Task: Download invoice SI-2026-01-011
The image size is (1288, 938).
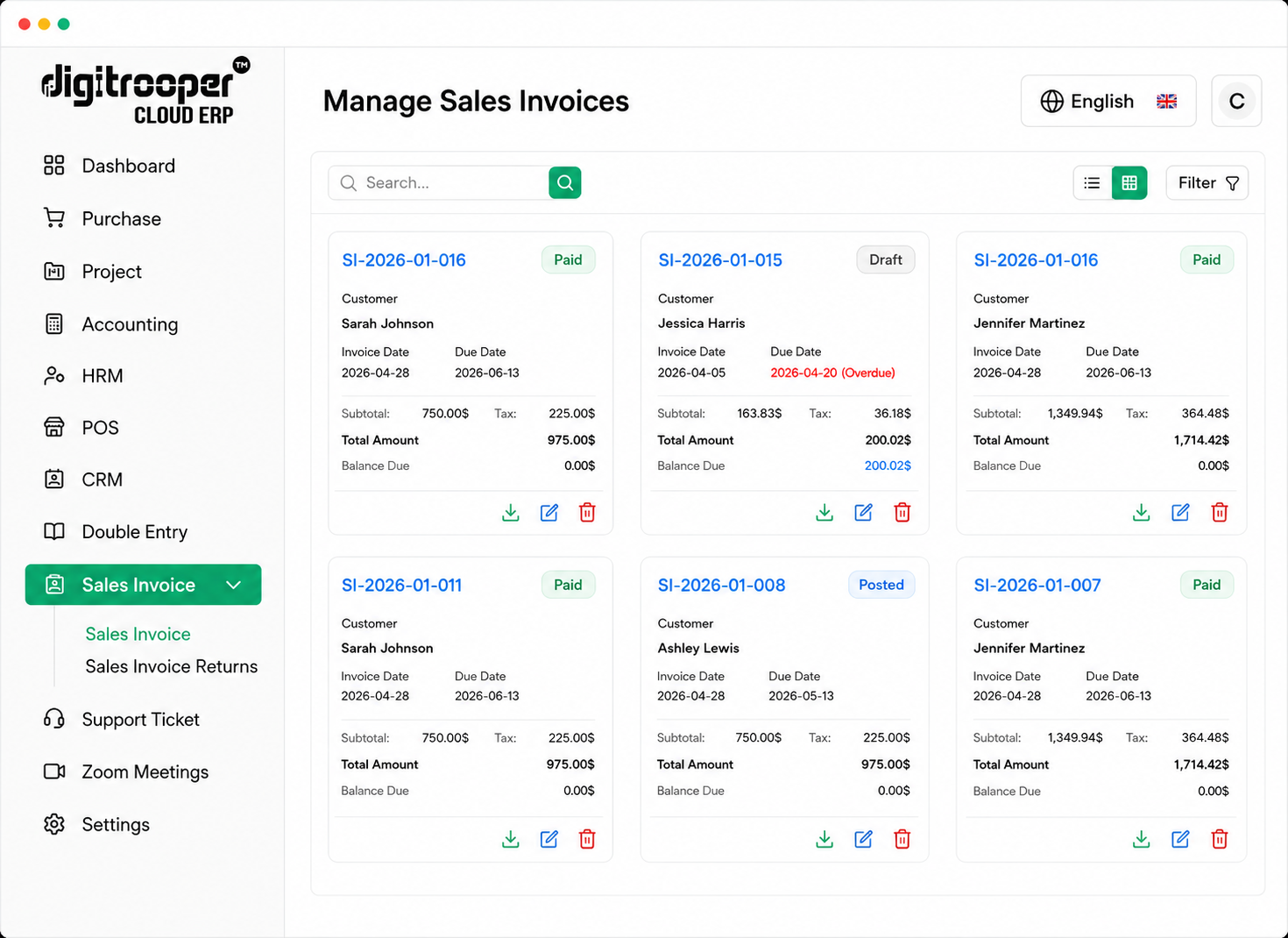Action: [510, 839]
